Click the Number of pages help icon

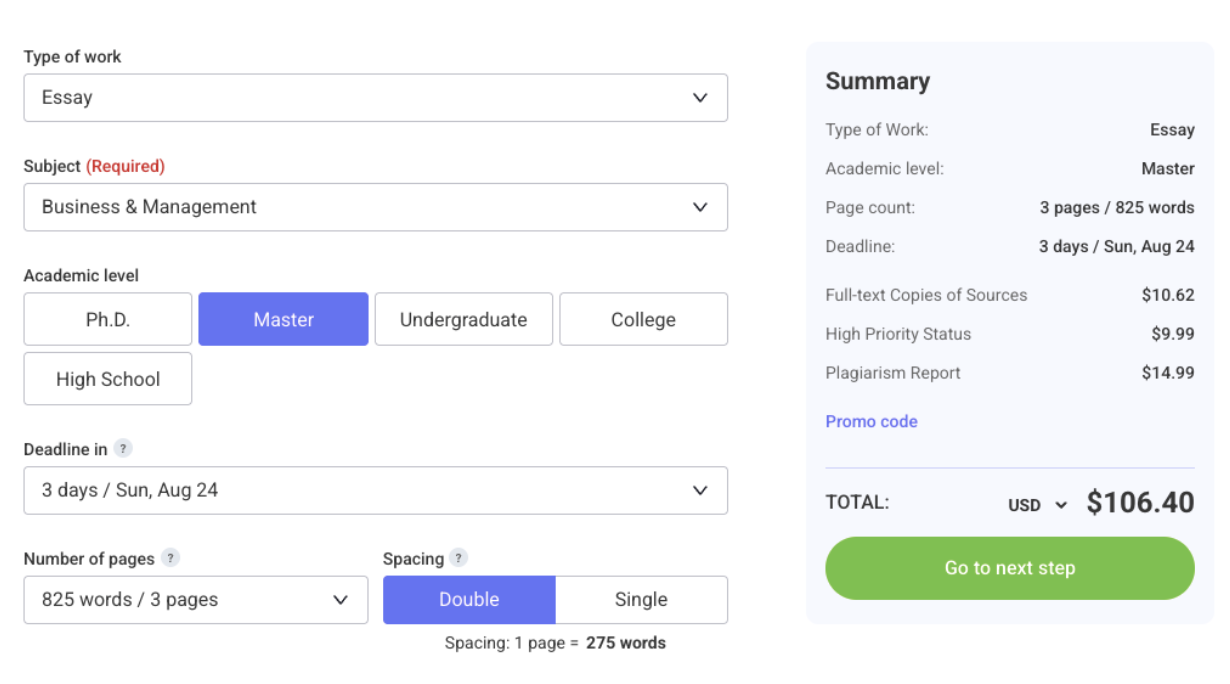pos(171,558)
